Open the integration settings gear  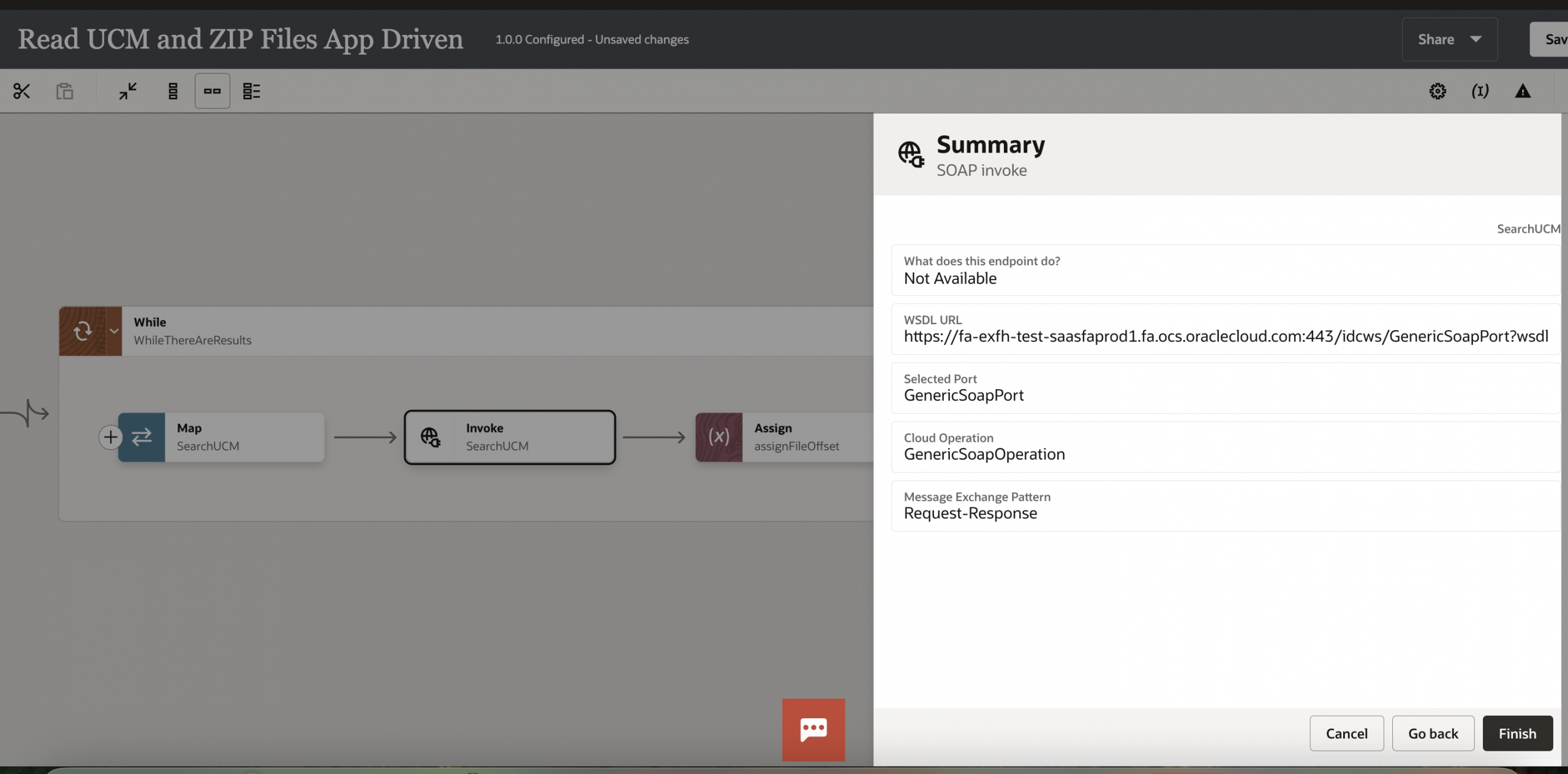1438,91
